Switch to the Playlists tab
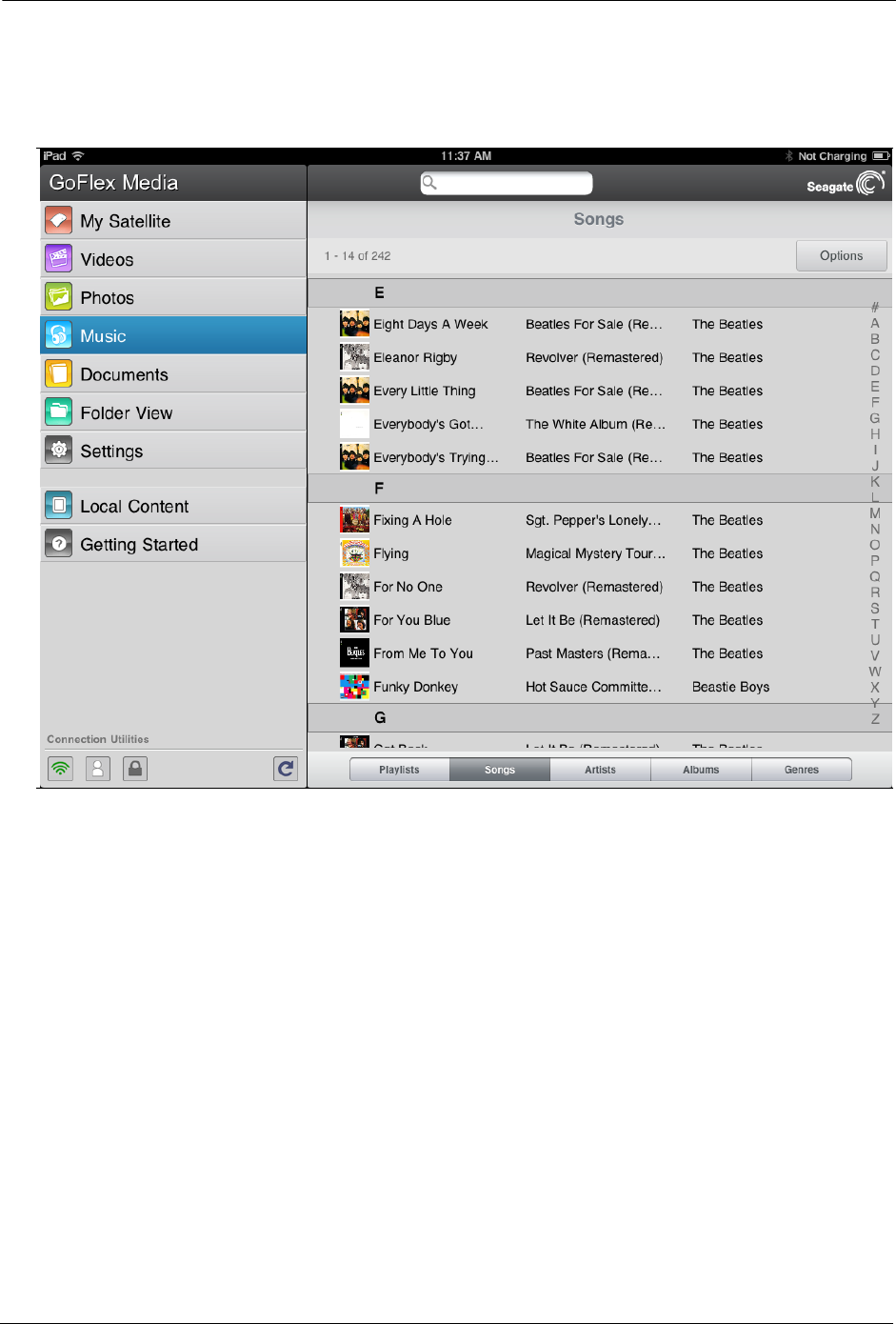The image size is (896, 1324). click(x=399, y=770)
